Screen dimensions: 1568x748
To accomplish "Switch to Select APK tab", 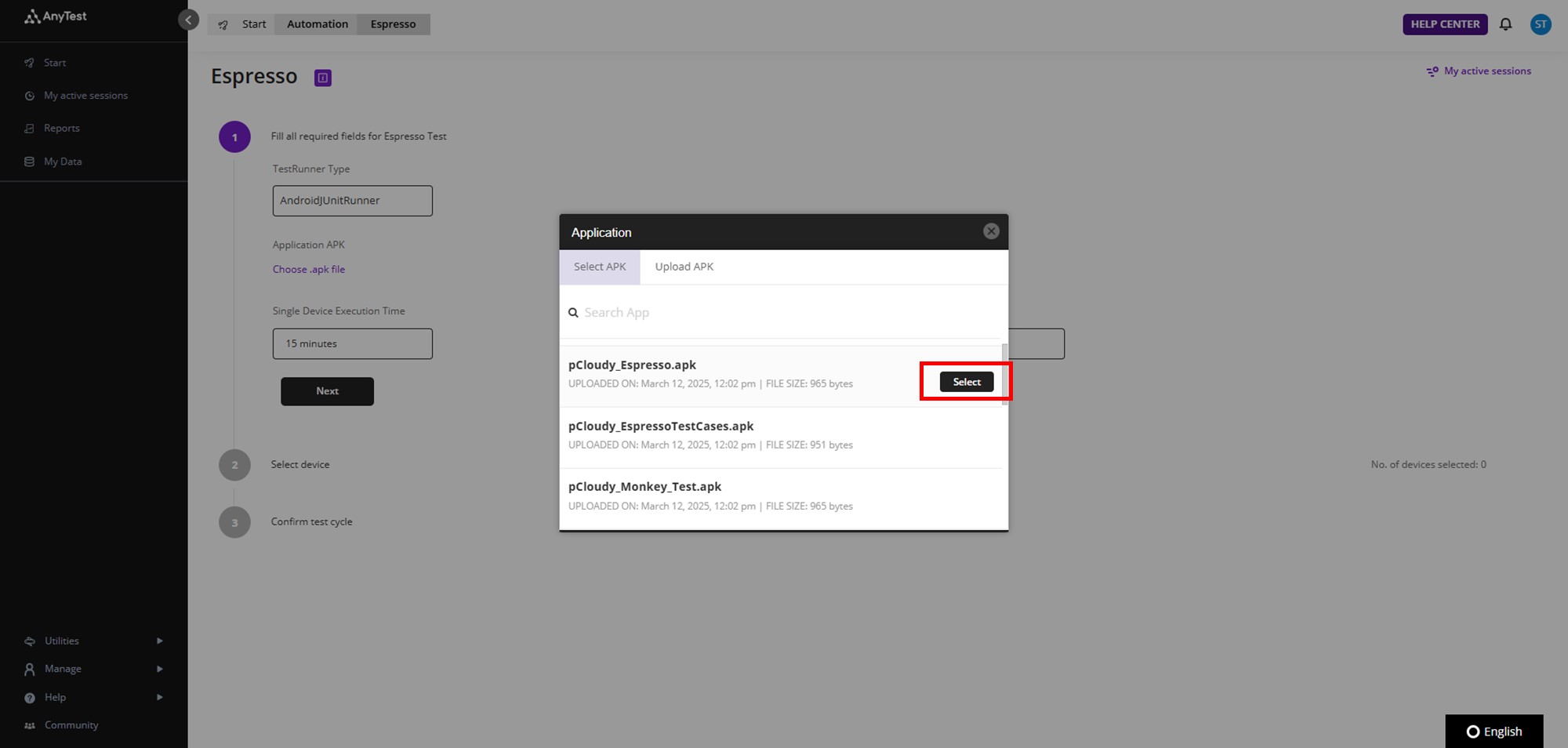I will coord(600,267).
